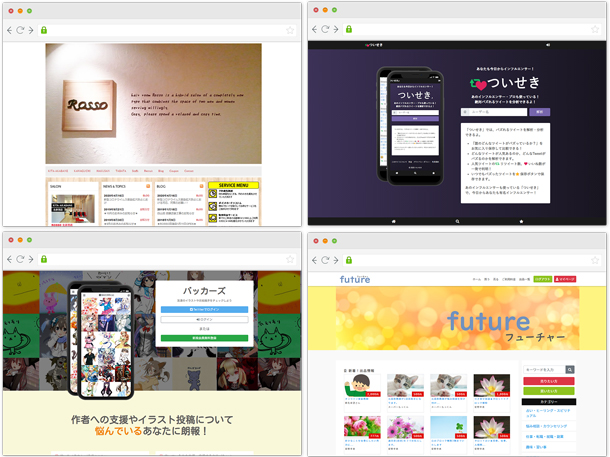Screen dimensions: 610x457
Task: Reload the Rosso salon page
Action: tap(20, 30)
